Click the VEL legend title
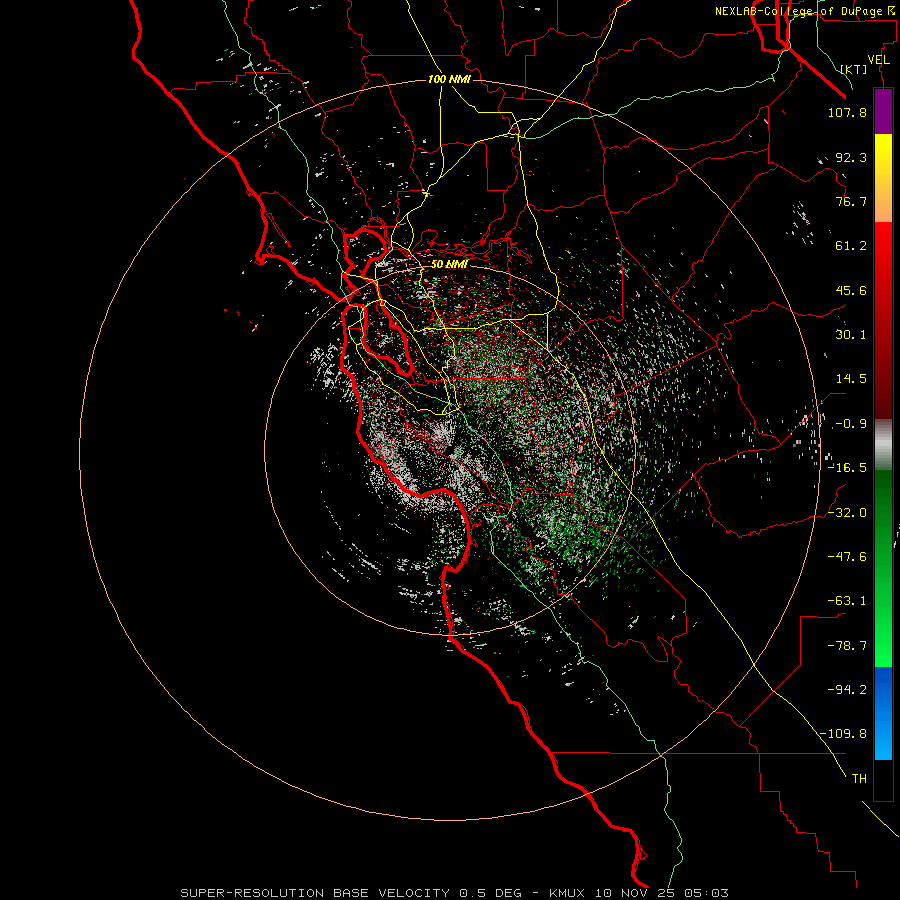 click(x=878, y=60)
